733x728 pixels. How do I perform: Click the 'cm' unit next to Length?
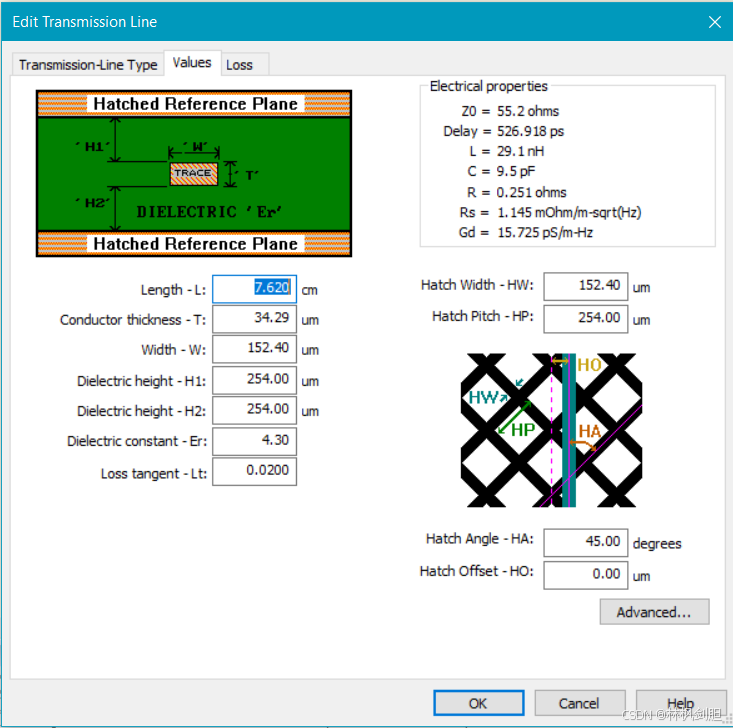tap(309, 290)
